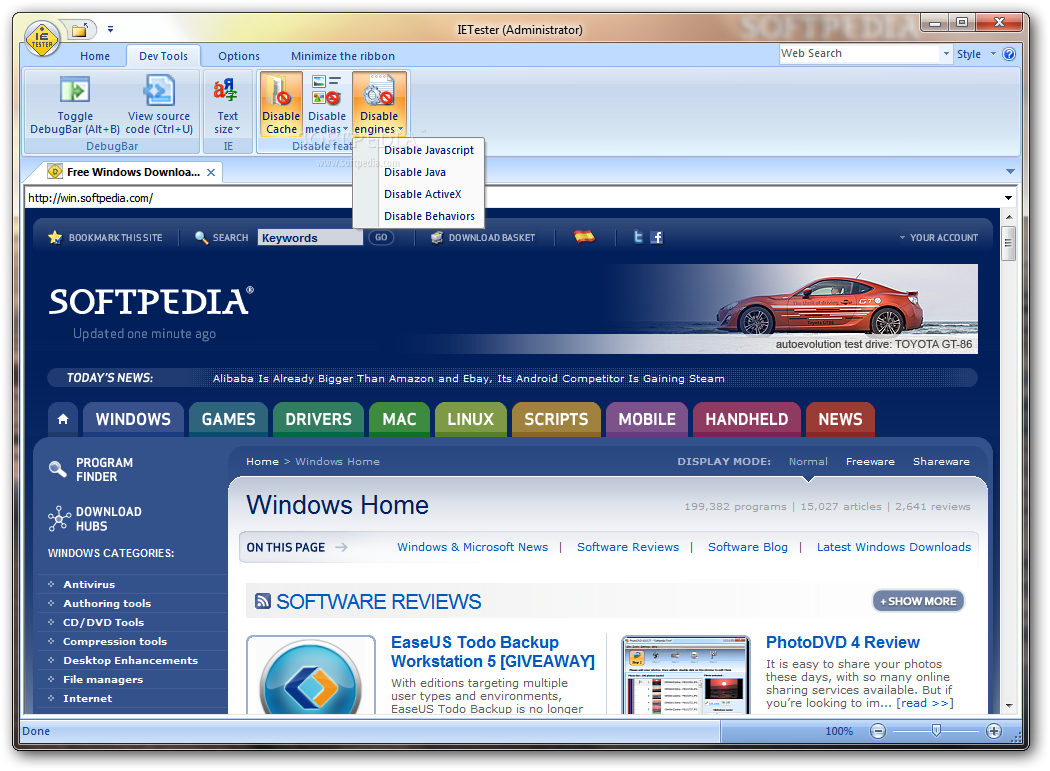The height and width of the screenshot is (771, 1050).
Task: Choose Disable Behaviors from the menu
Action: point(429,216)
